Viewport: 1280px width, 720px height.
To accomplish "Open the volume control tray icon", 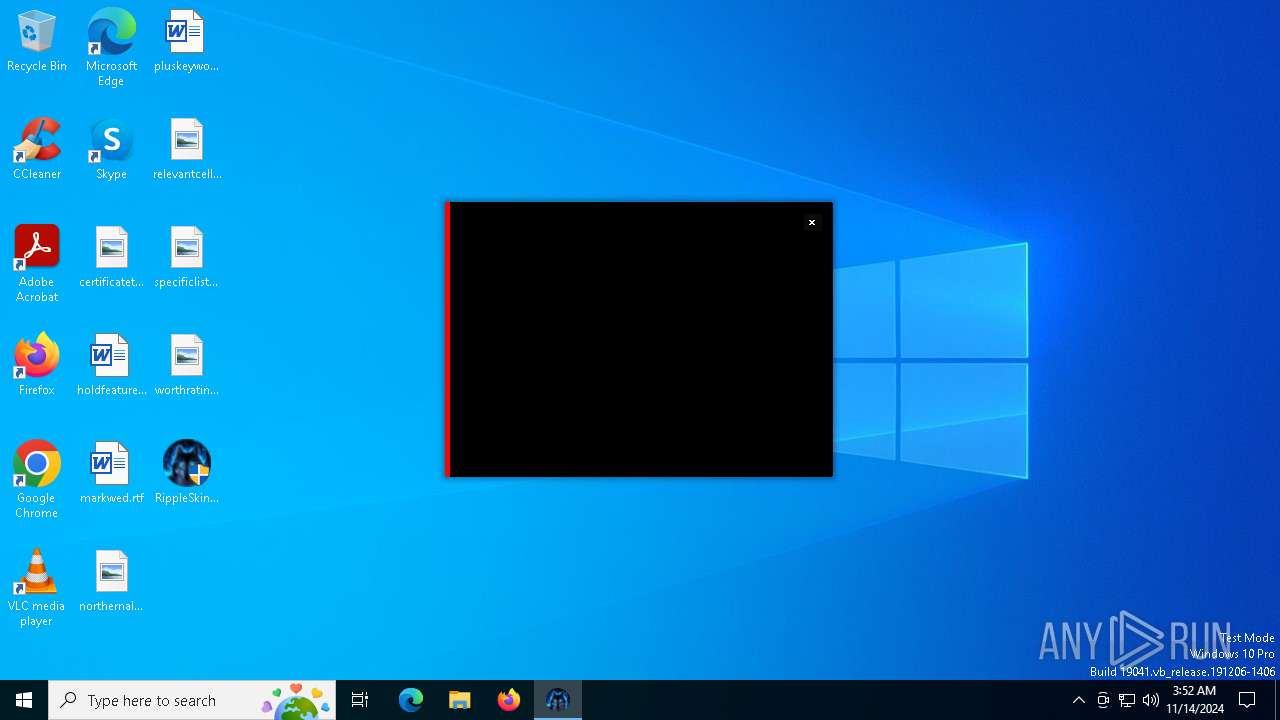I will coord(1151,700).
